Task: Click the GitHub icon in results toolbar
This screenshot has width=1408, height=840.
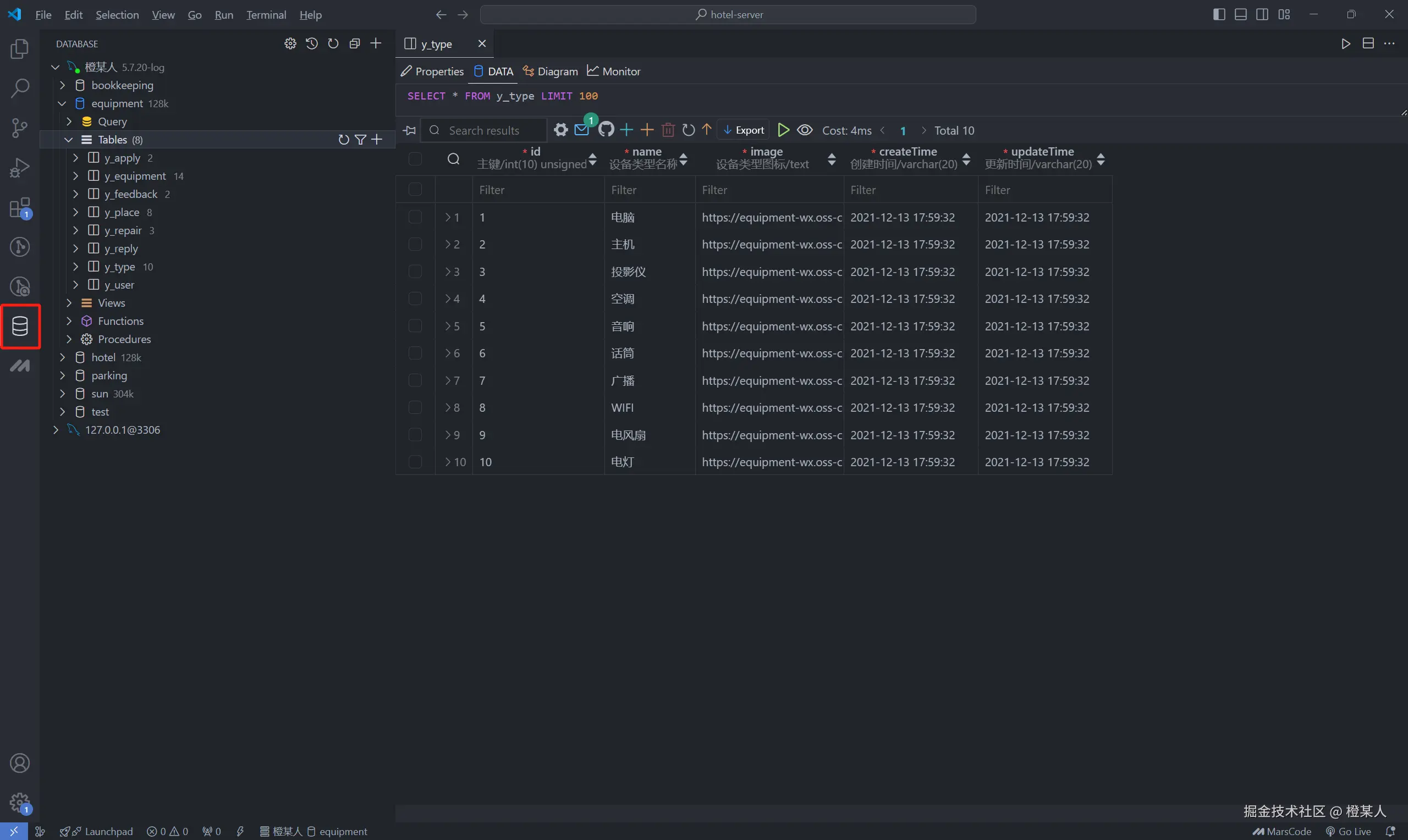Action: point(606,130)
